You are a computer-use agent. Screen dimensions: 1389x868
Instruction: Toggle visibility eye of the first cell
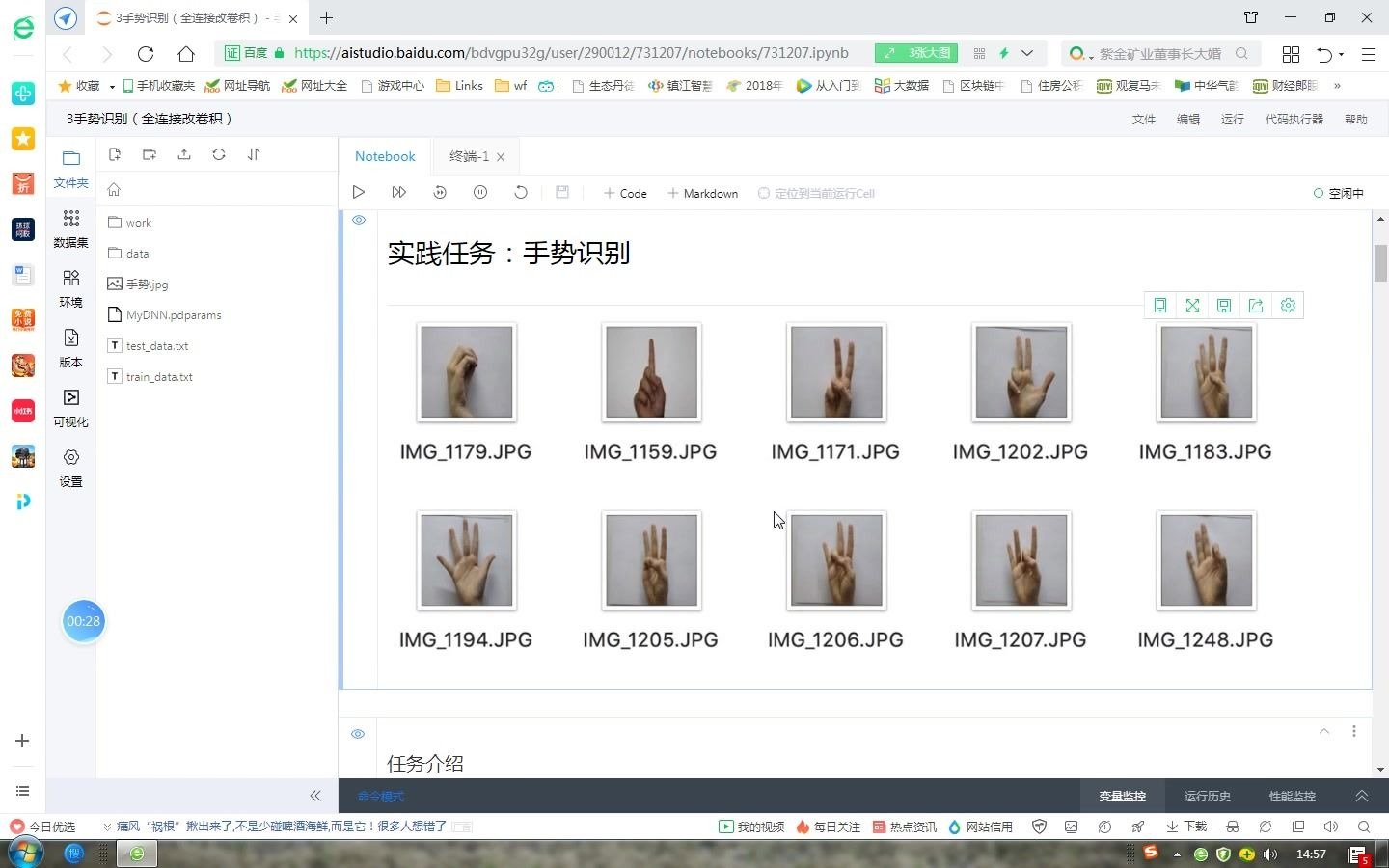(x=359, y=220)
